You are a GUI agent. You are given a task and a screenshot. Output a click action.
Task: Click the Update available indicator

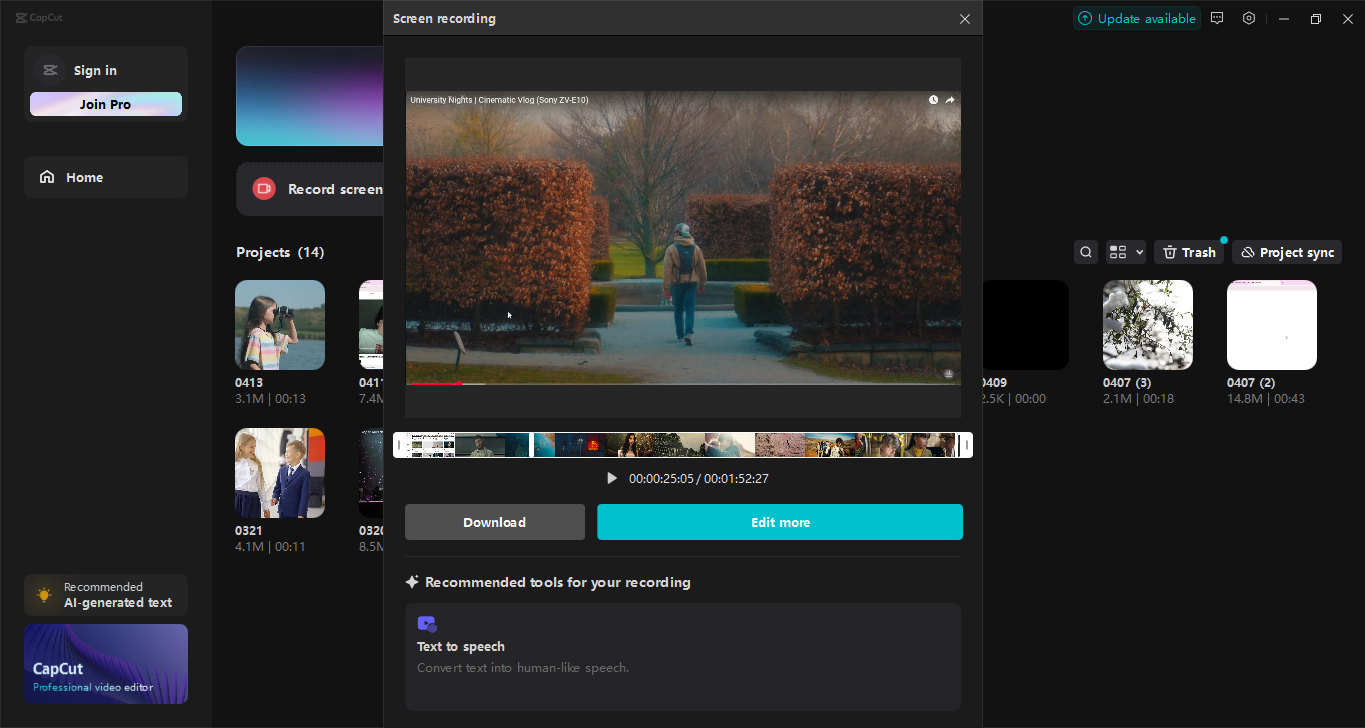(1135, 18)
